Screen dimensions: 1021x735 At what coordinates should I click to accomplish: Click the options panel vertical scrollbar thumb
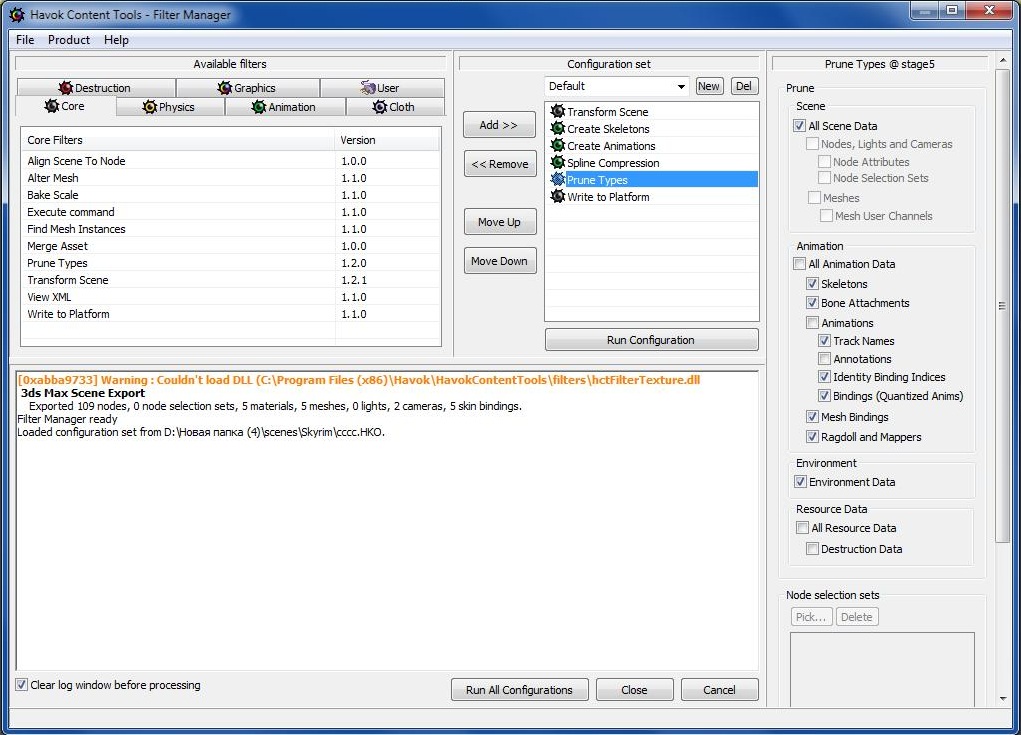tap(1002, 305)
